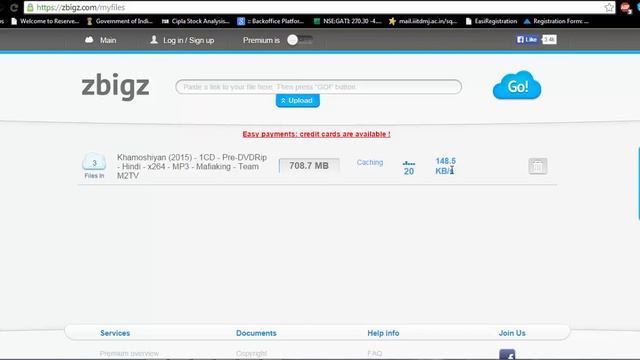This screenshot has height=360, width=640.
Task: Open the Help info footer section
Action: tap(383, 333)
